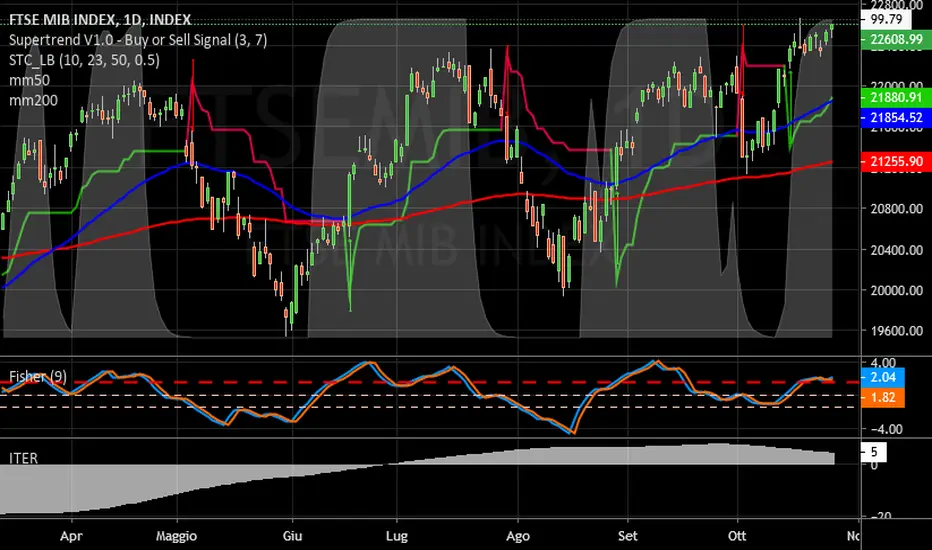Click the 21854.52 blue price tag
The width and height of the screenshot is (932, 550).
click(x=896, y=118)
